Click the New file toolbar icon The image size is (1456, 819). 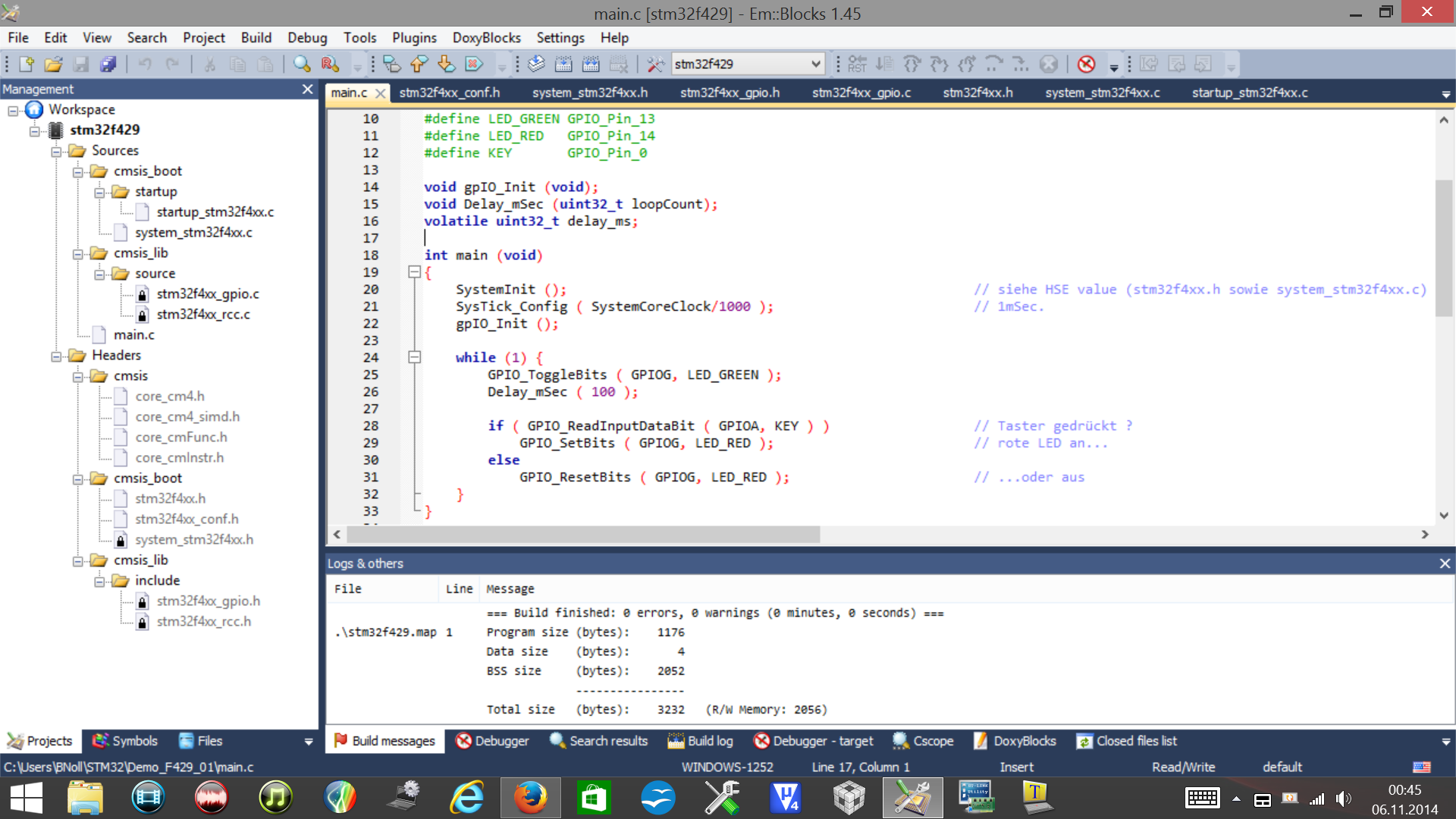(x=27, y=64)
